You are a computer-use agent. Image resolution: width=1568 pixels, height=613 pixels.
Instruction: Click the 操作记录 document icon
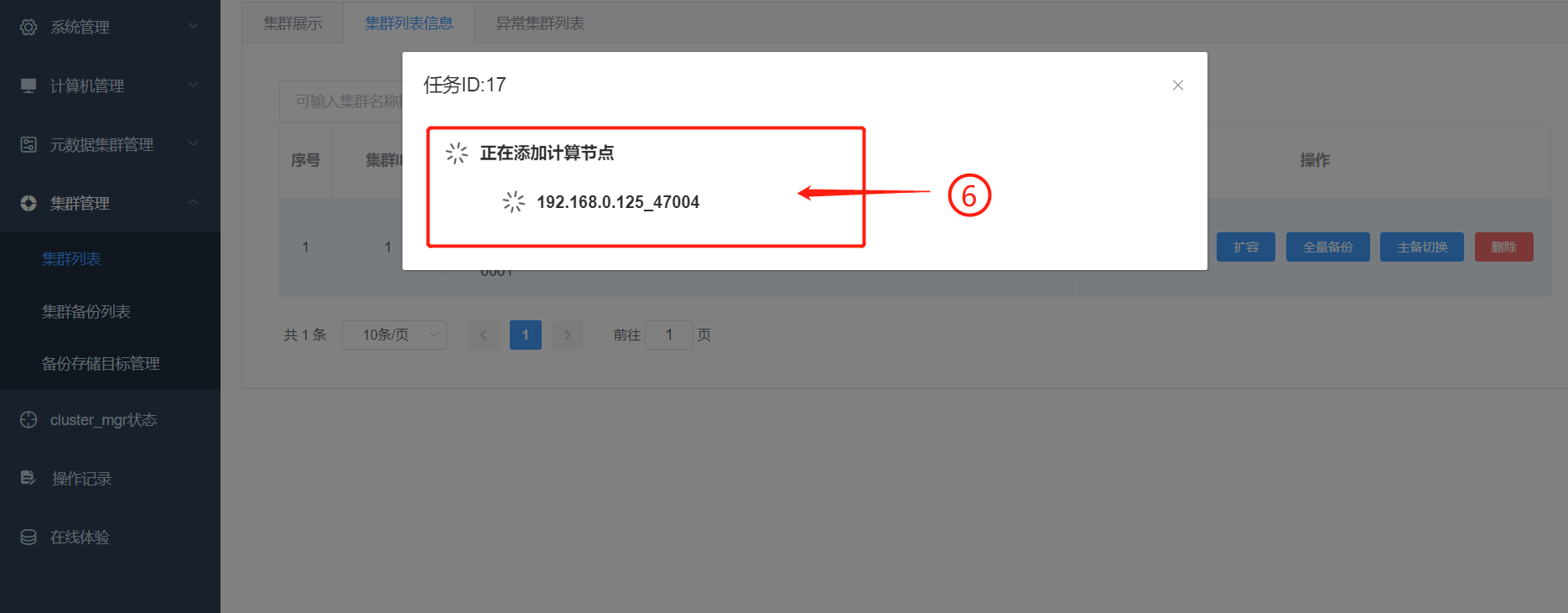[x=29, y=478]
